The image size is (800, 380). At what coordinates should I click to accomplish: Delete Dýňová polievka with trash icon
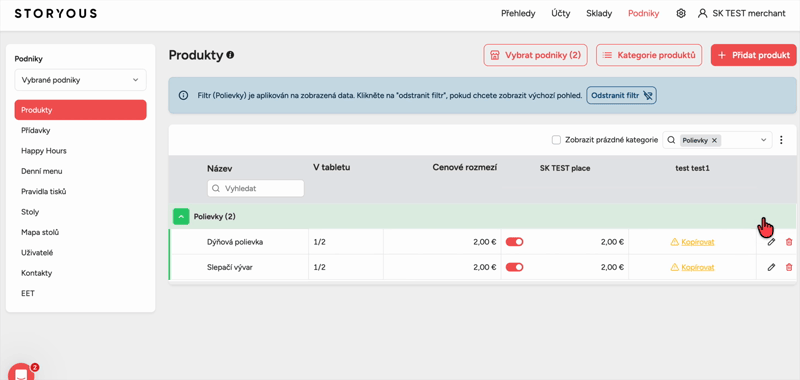789,242
